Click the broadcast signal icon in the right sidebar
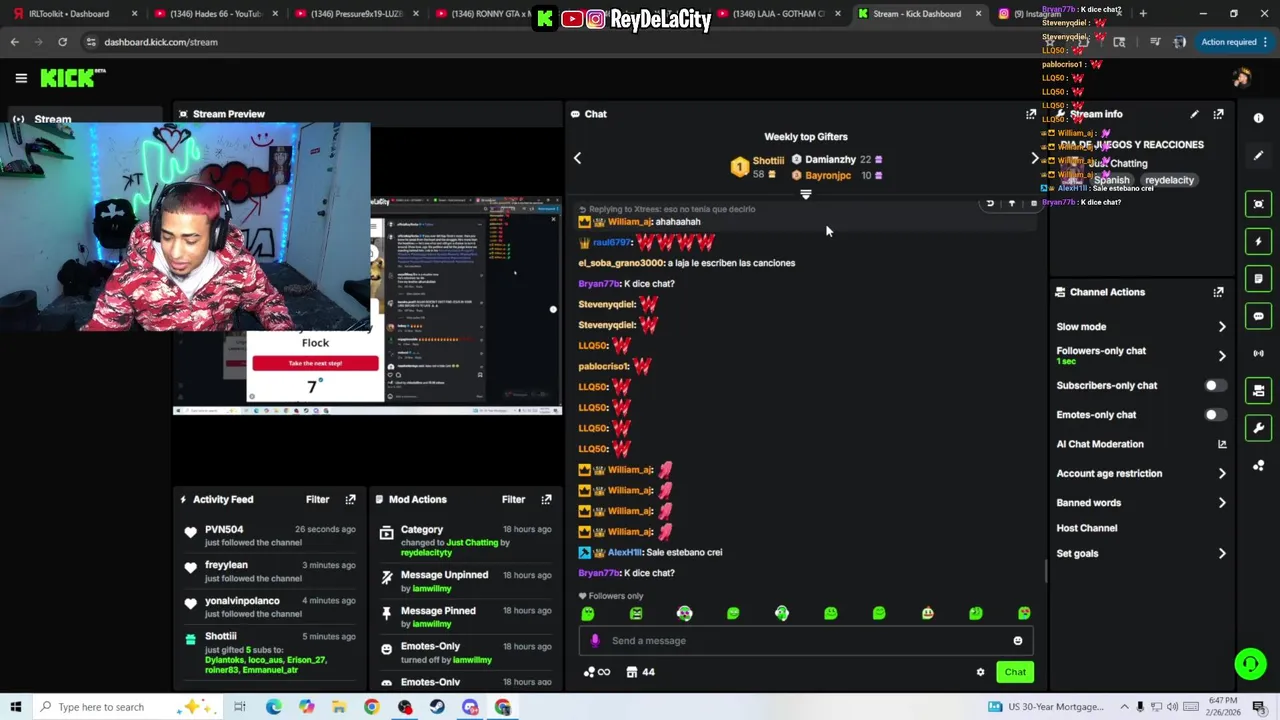Viewport: 1280px width, 720px height. point(1258,353)
